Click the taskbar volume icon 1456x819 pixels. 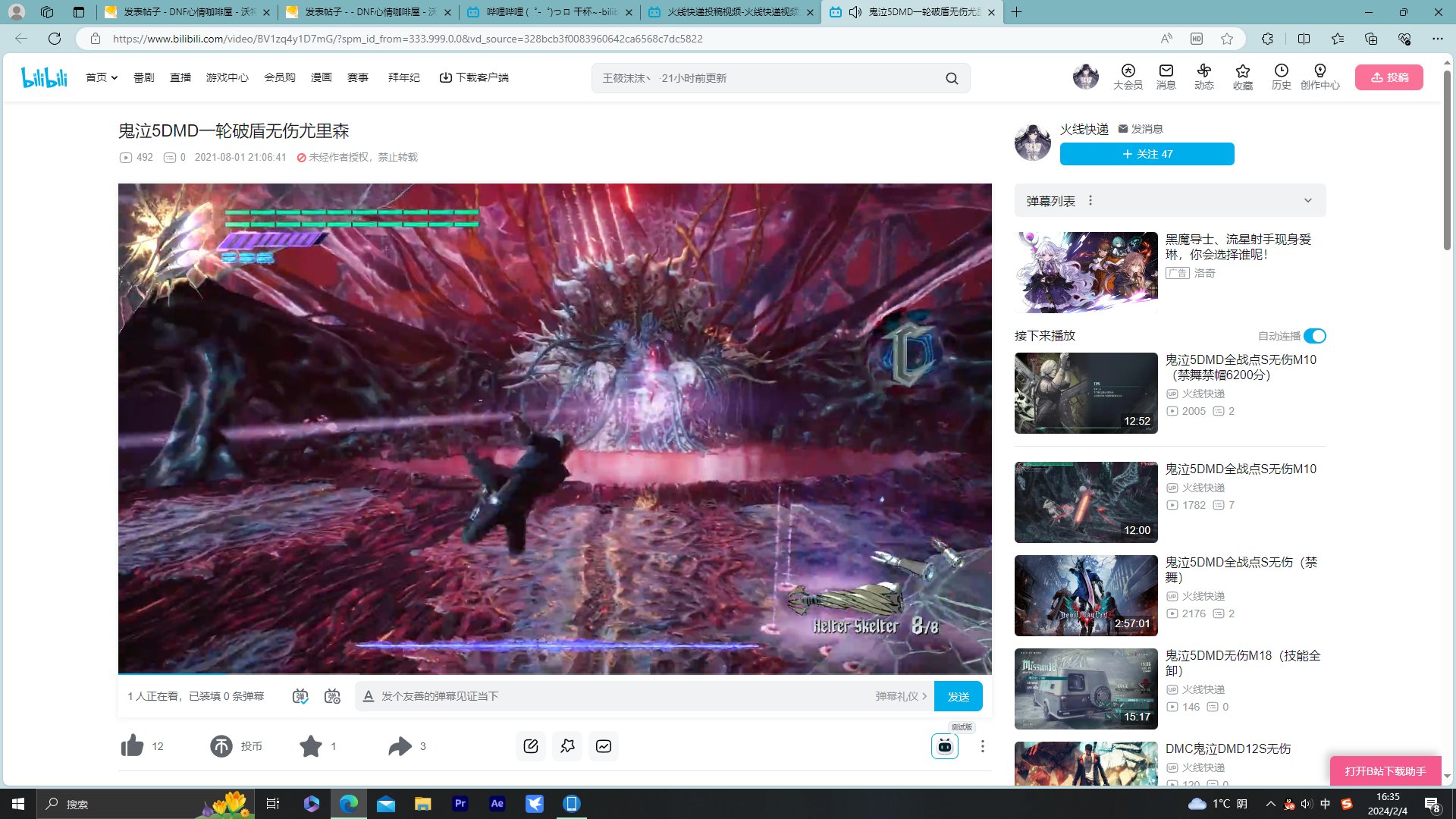[1306, 804]
